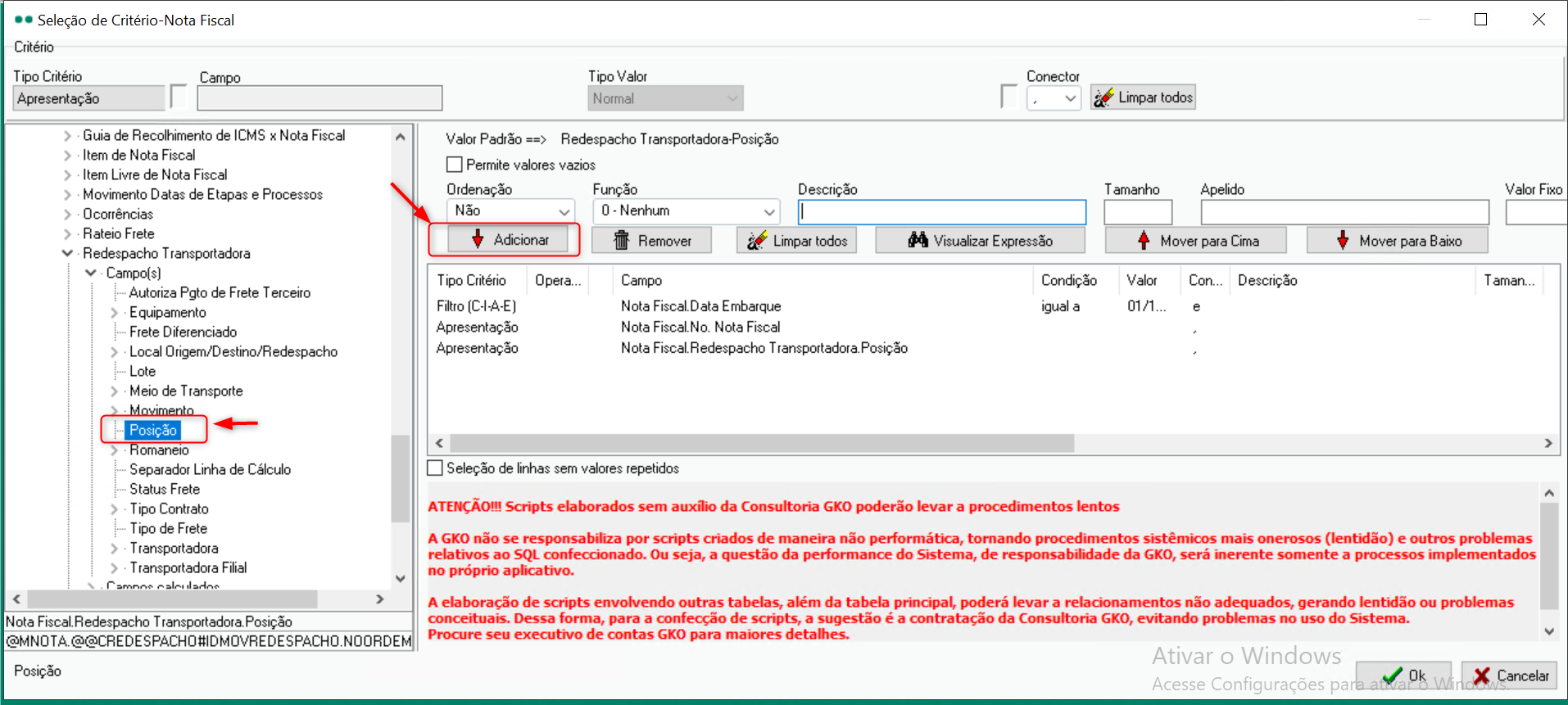Click the eraser icon next to Conector
The width and height of the screenshot is (1568, 705).
pos(1103,97)
